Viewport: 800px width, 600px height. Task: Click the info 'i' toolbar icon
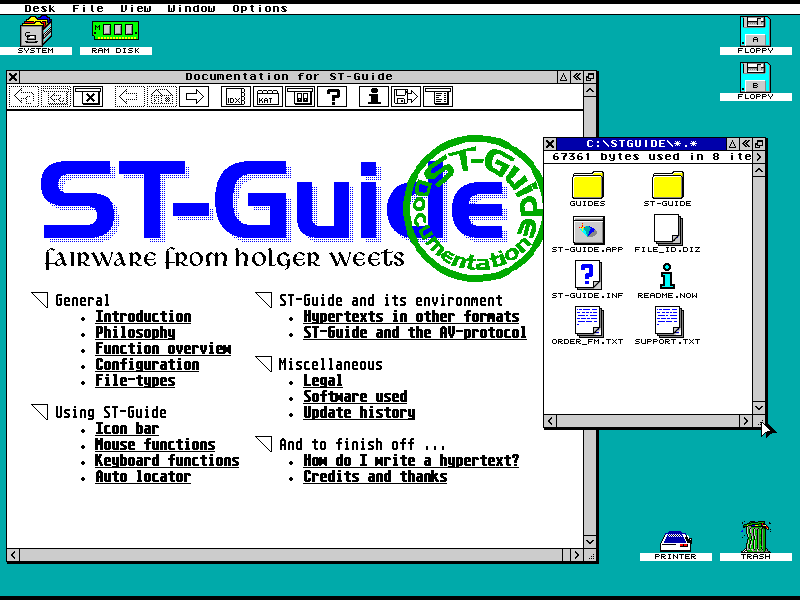(375, 97)
